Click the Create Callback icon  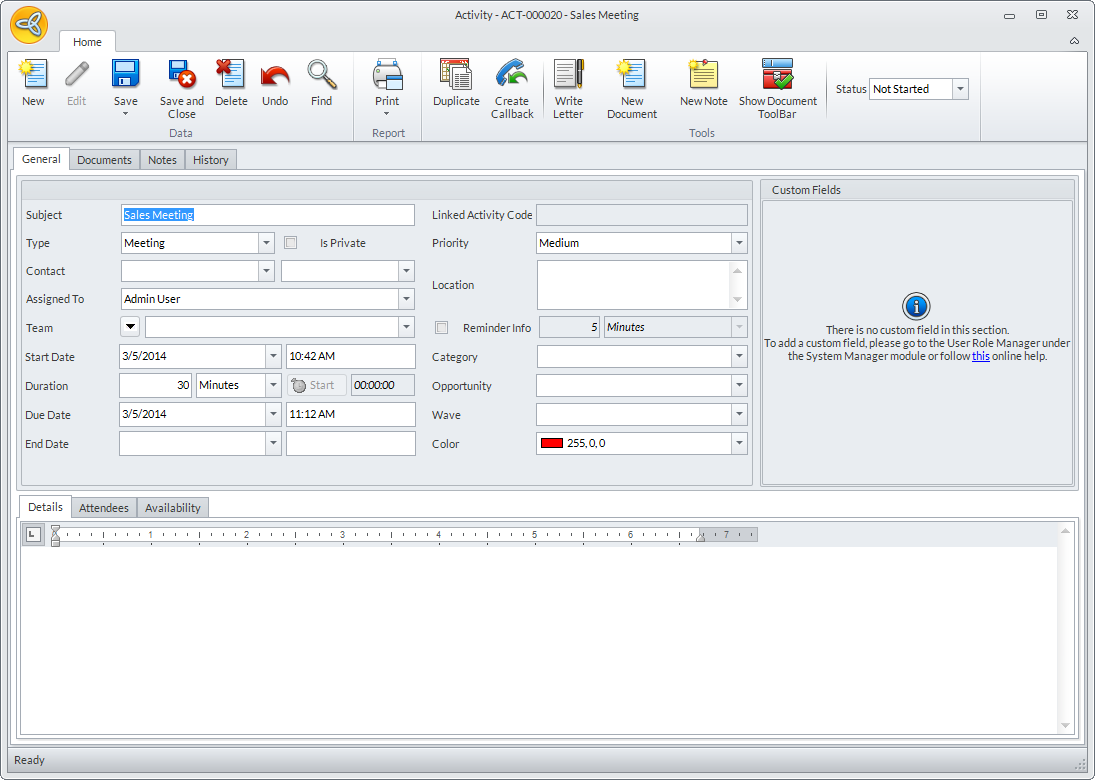click(512, 76)
